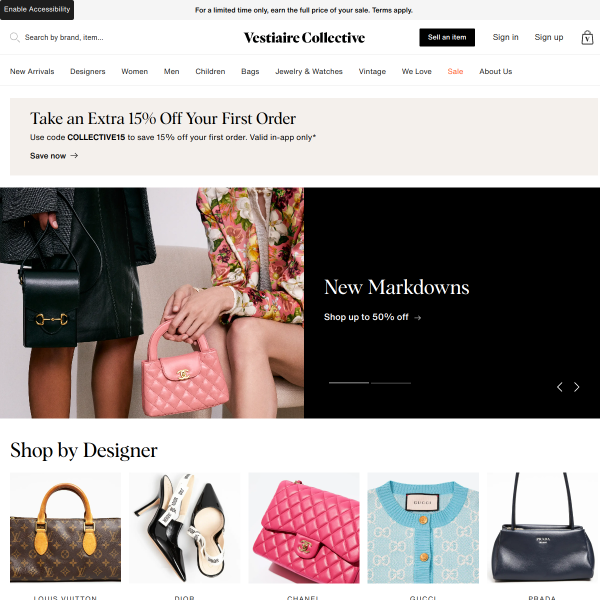Open the Sale menu item
The width and height of the screenshot is (600, 600).
click(455, 72)
